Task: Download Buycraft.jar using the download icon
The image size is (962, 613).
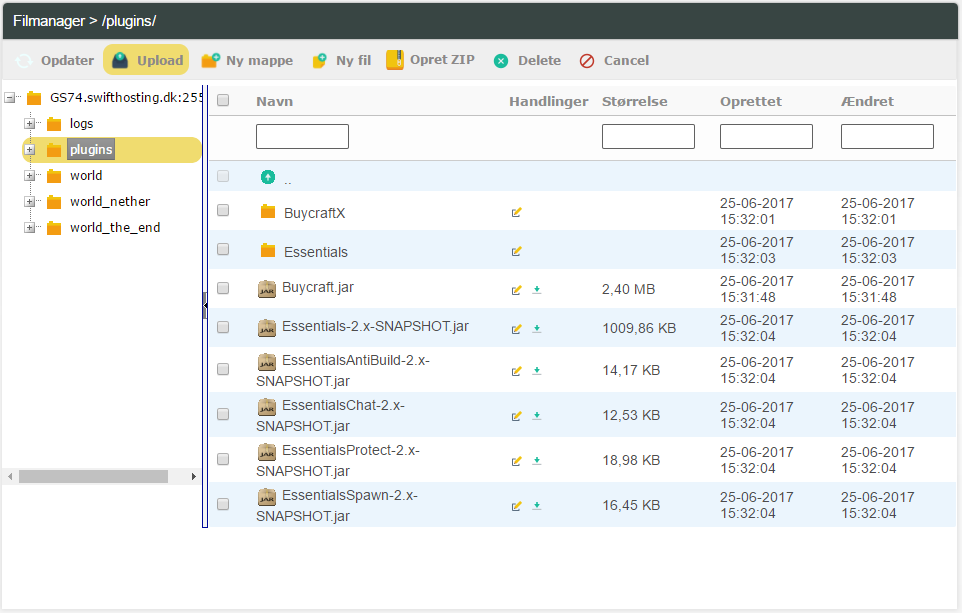Action: (537, 290)
